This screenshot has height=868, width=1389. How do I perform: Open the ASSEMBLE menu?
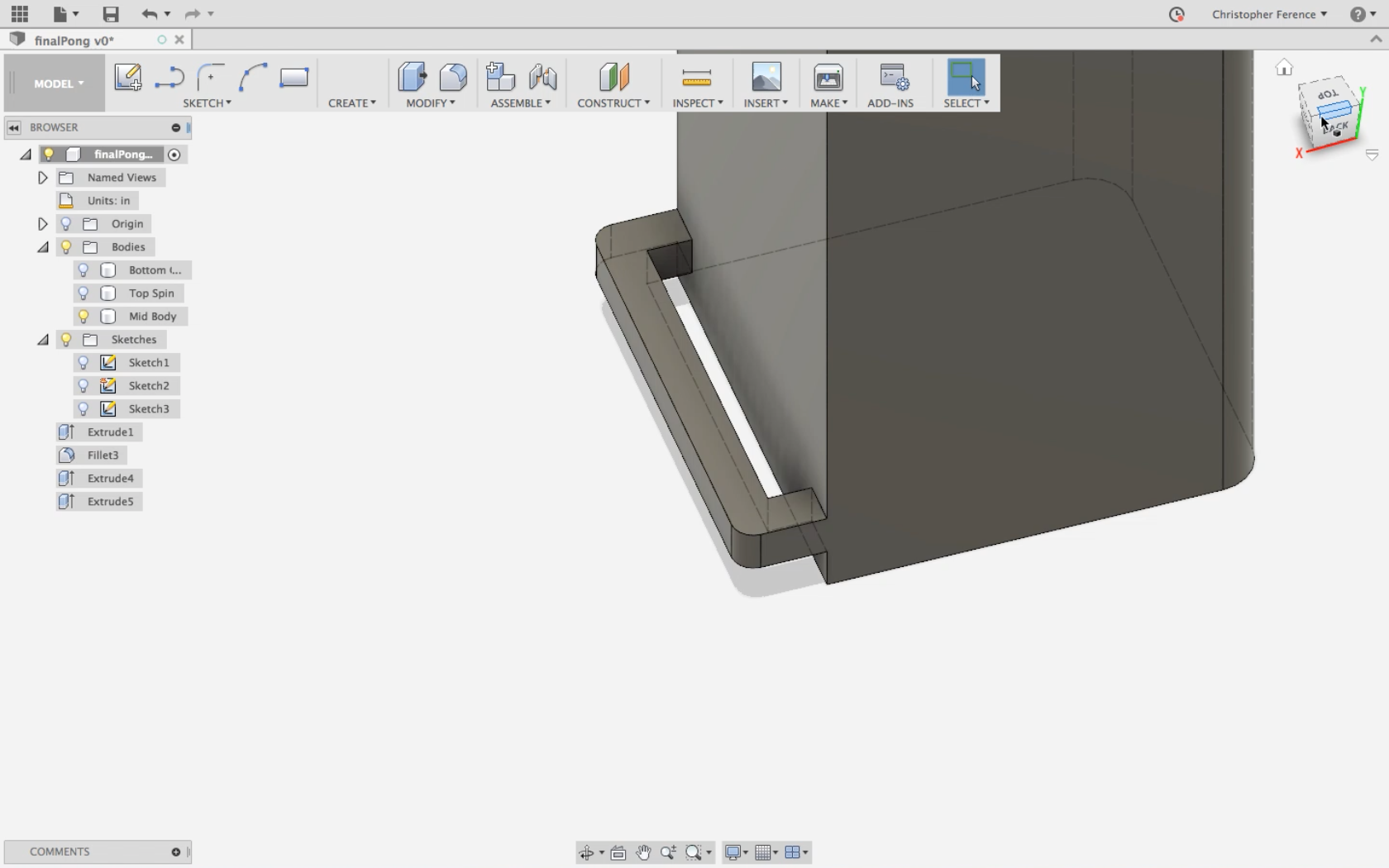pos(521,103)
